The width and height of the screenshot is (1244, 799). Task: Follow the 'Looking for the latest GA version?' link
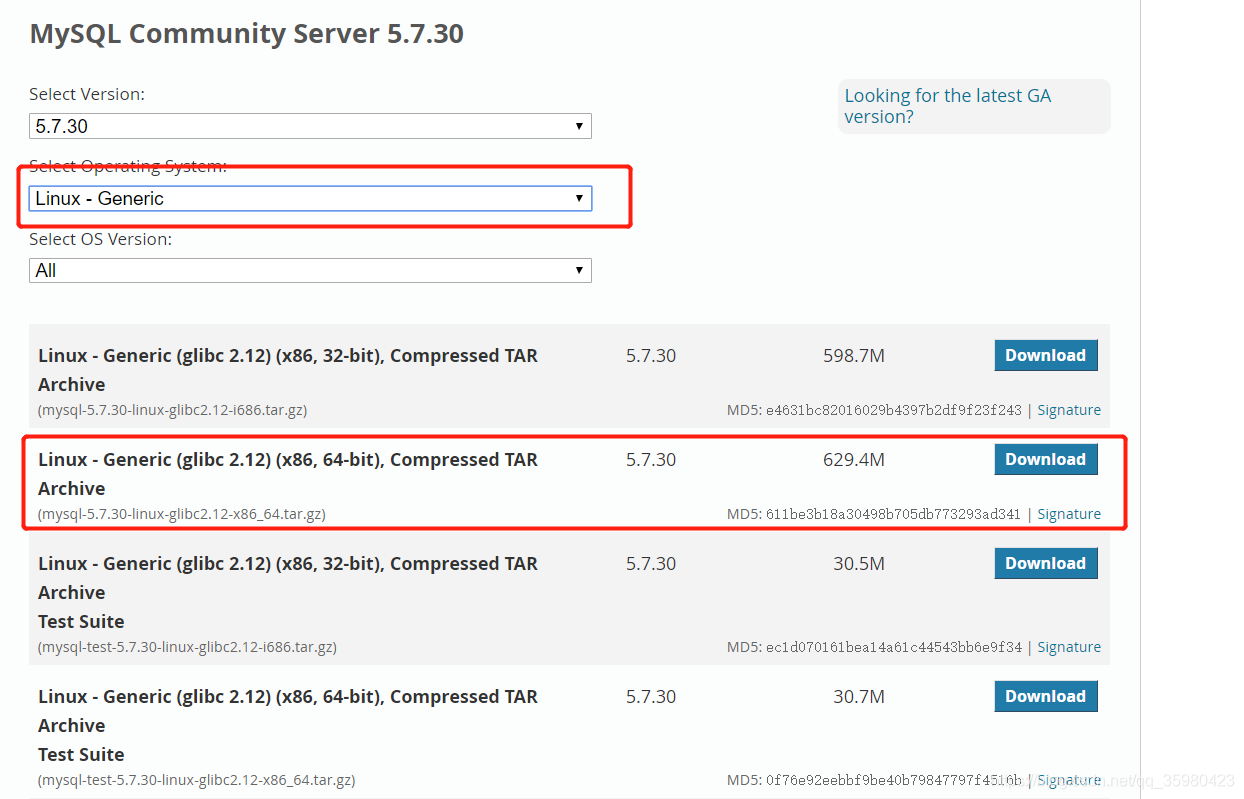click(x=947, y=106)
